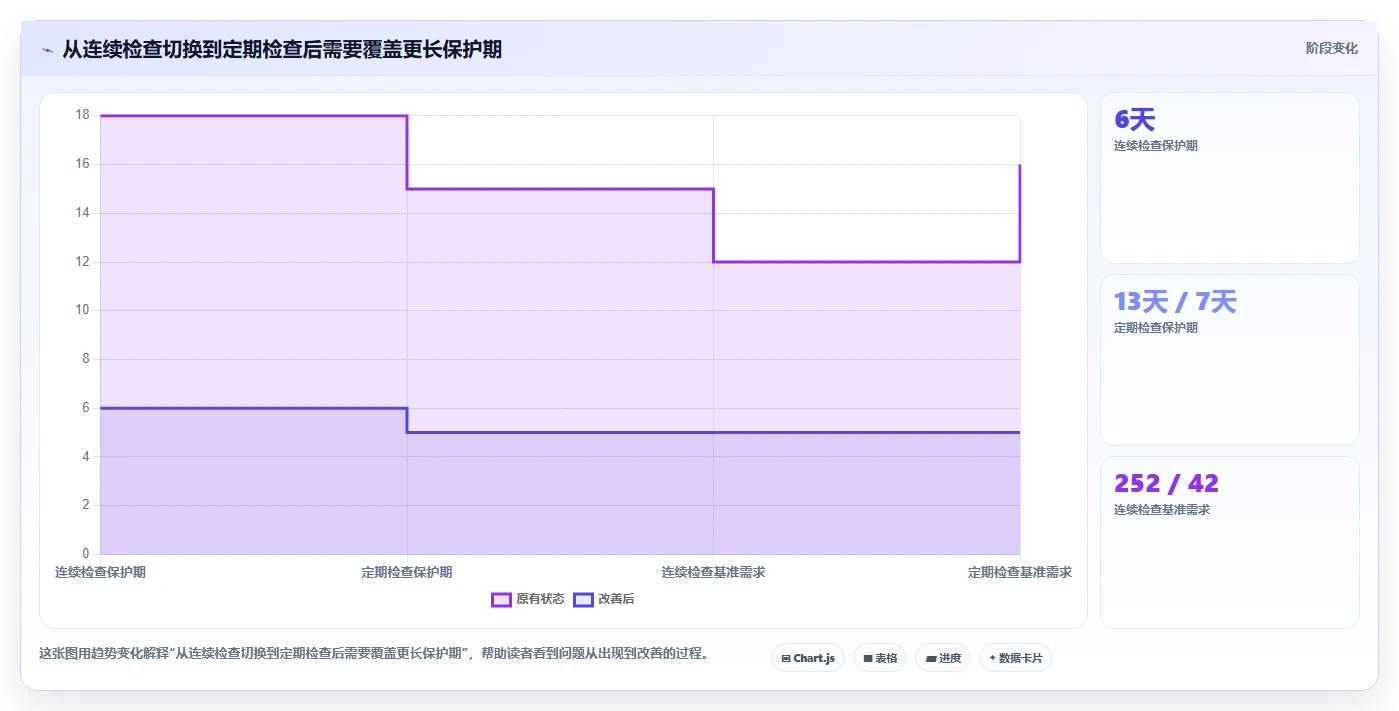Image resolution: width=1399 pixels, height=711 pixels.
Task: Toggle the 原有状态 legend item
Action: click(x=528, y=599)
